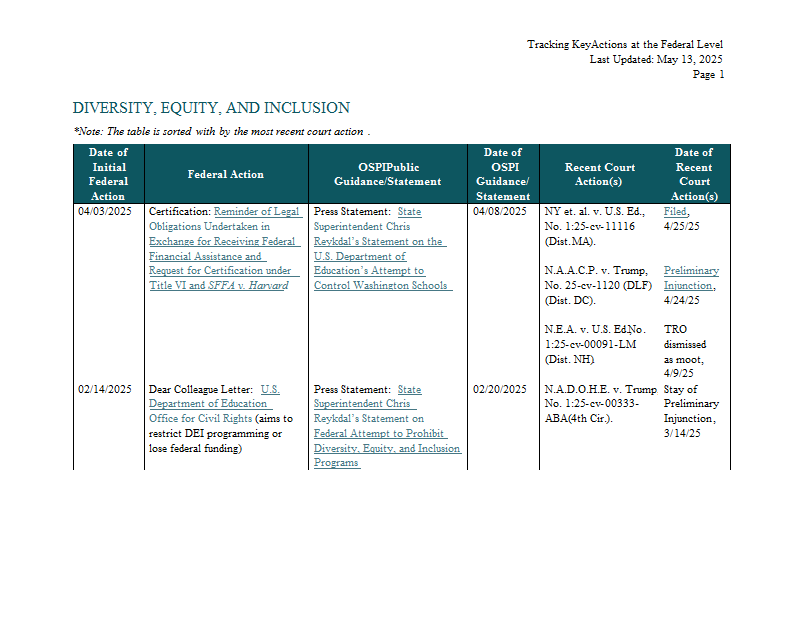This screenshot has height=618, width=800.
Task: Click the Control Washington Schools link text
Action: pyautogui.click(x=381, y=285)
